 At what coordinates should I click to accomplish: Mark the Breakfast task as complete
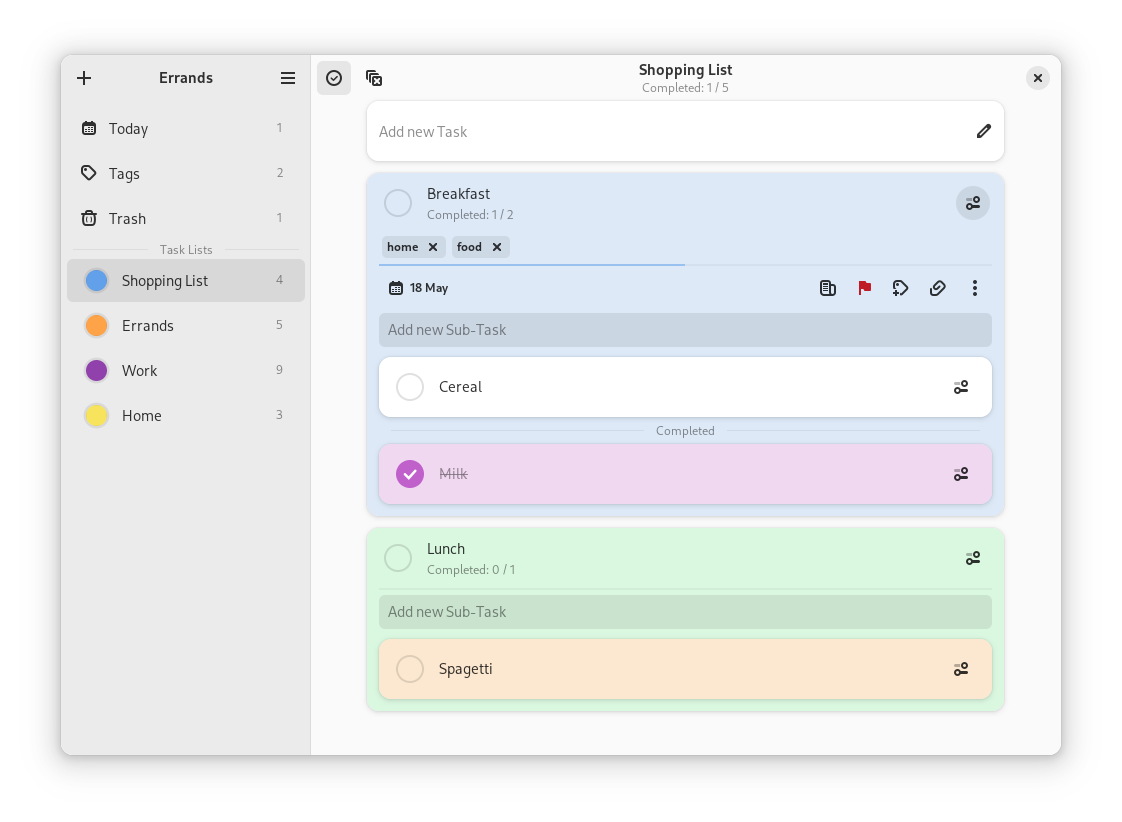click(x=398, y=203)
